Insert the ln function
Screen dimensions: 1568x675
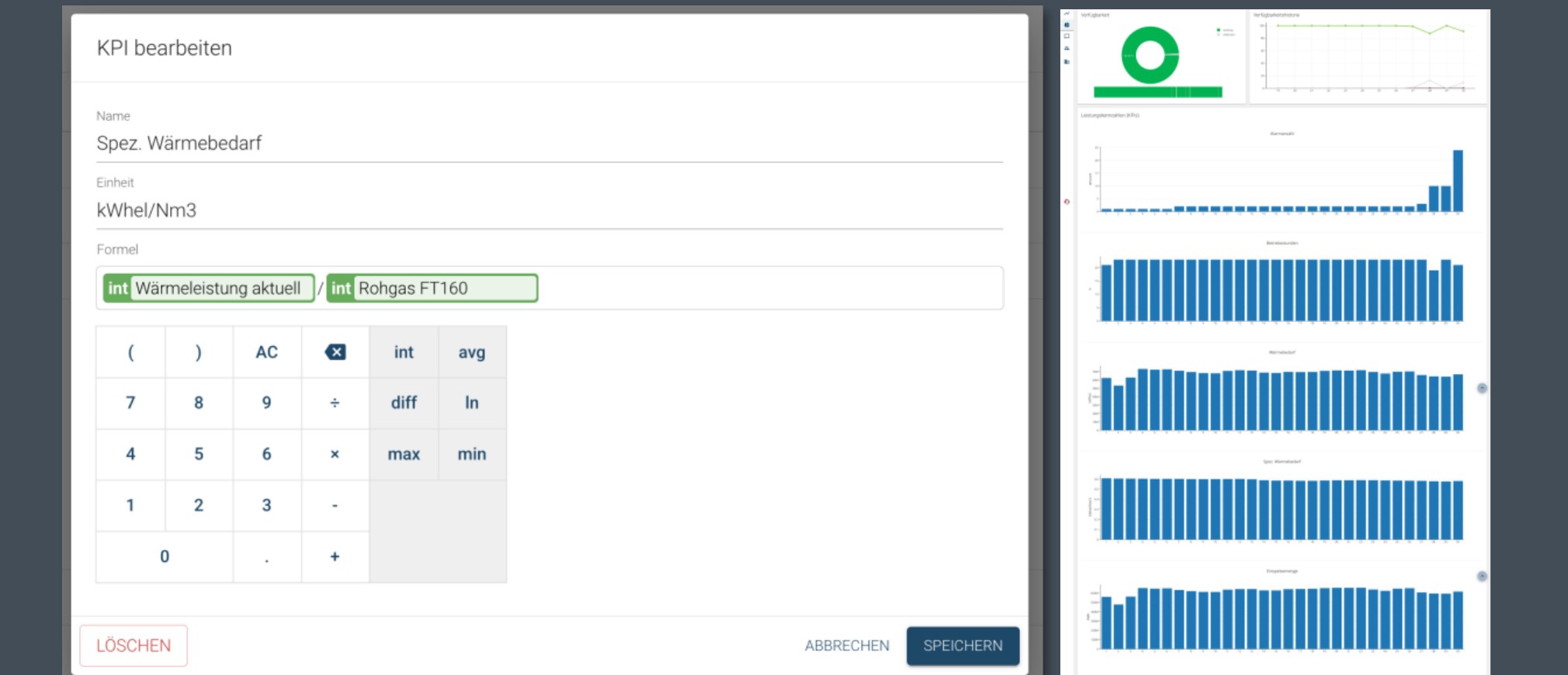pos(472,403)
